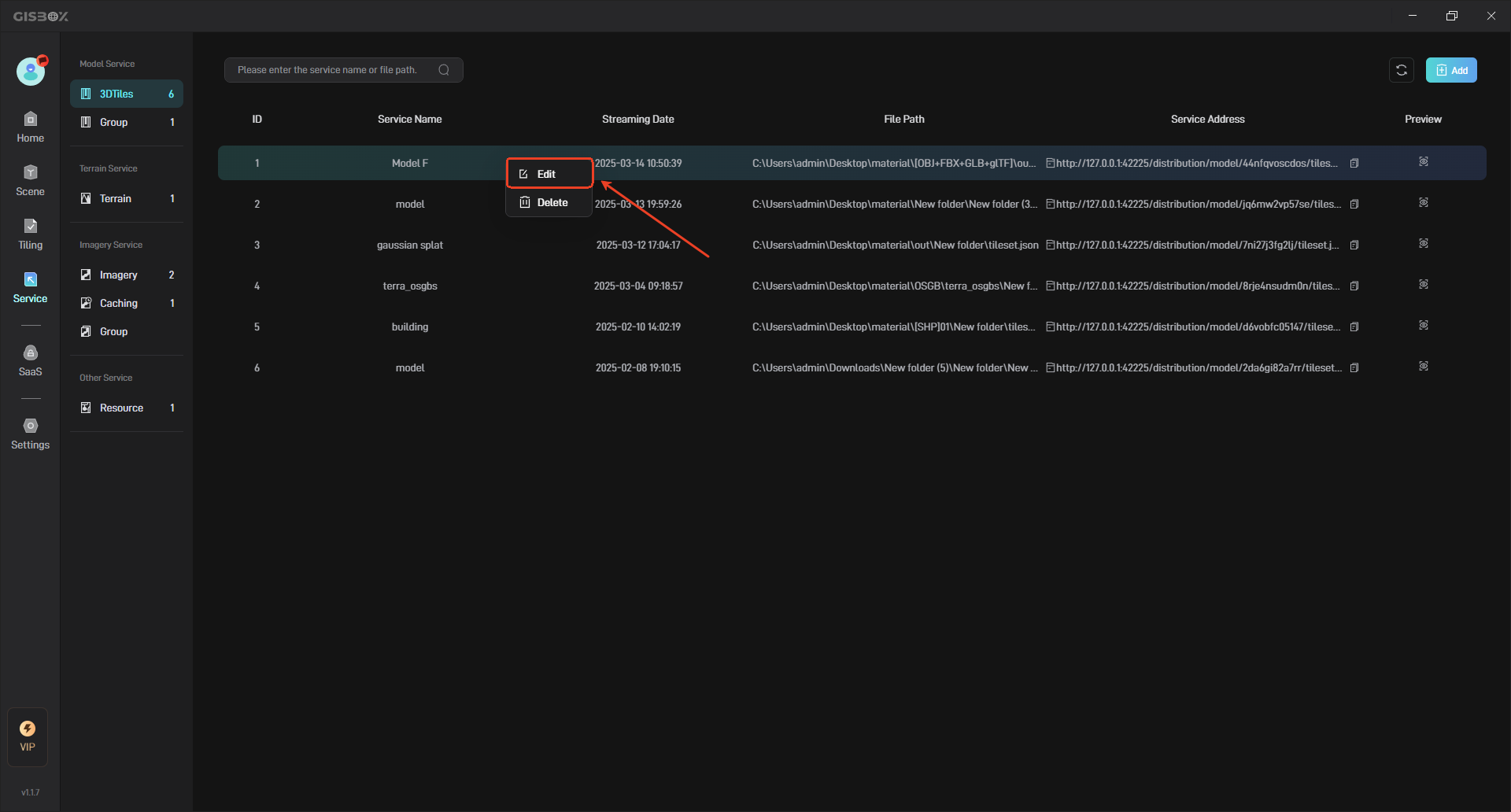The width and height of the screenshot is (1511, 812).
Task: Copy service address for terra_osgbs
Action: click(x=1354, y=286)
